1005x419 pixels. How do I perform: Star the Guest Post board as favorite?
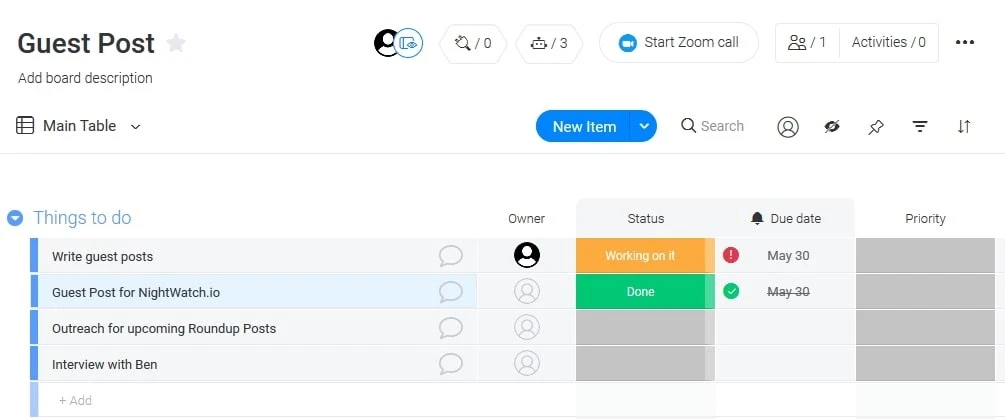[176, 43]
